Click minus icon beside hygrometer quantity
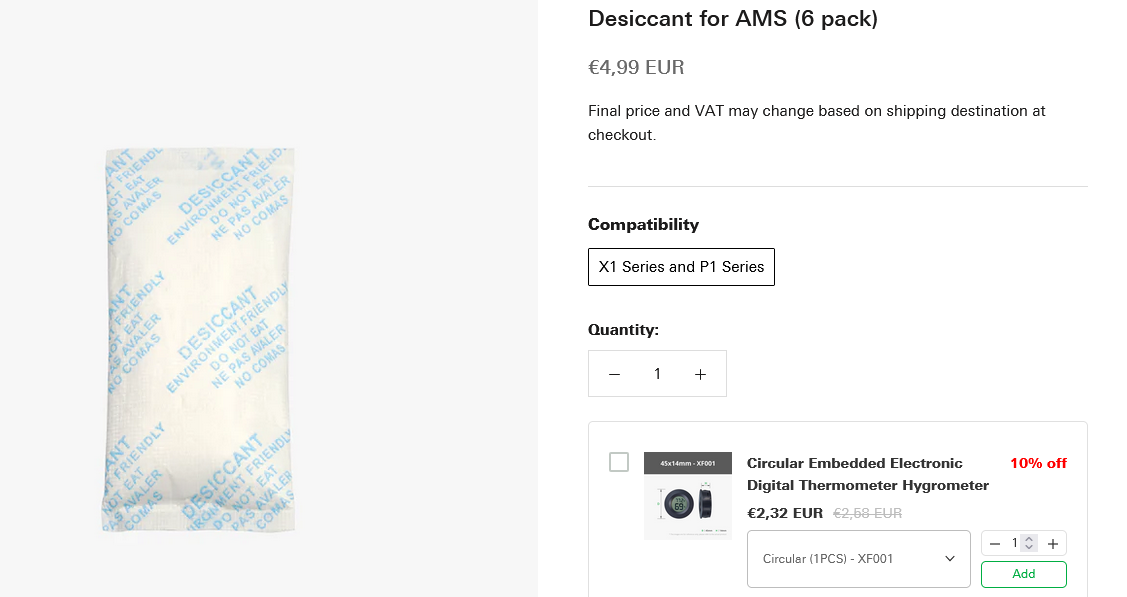 tap(995, 544)
